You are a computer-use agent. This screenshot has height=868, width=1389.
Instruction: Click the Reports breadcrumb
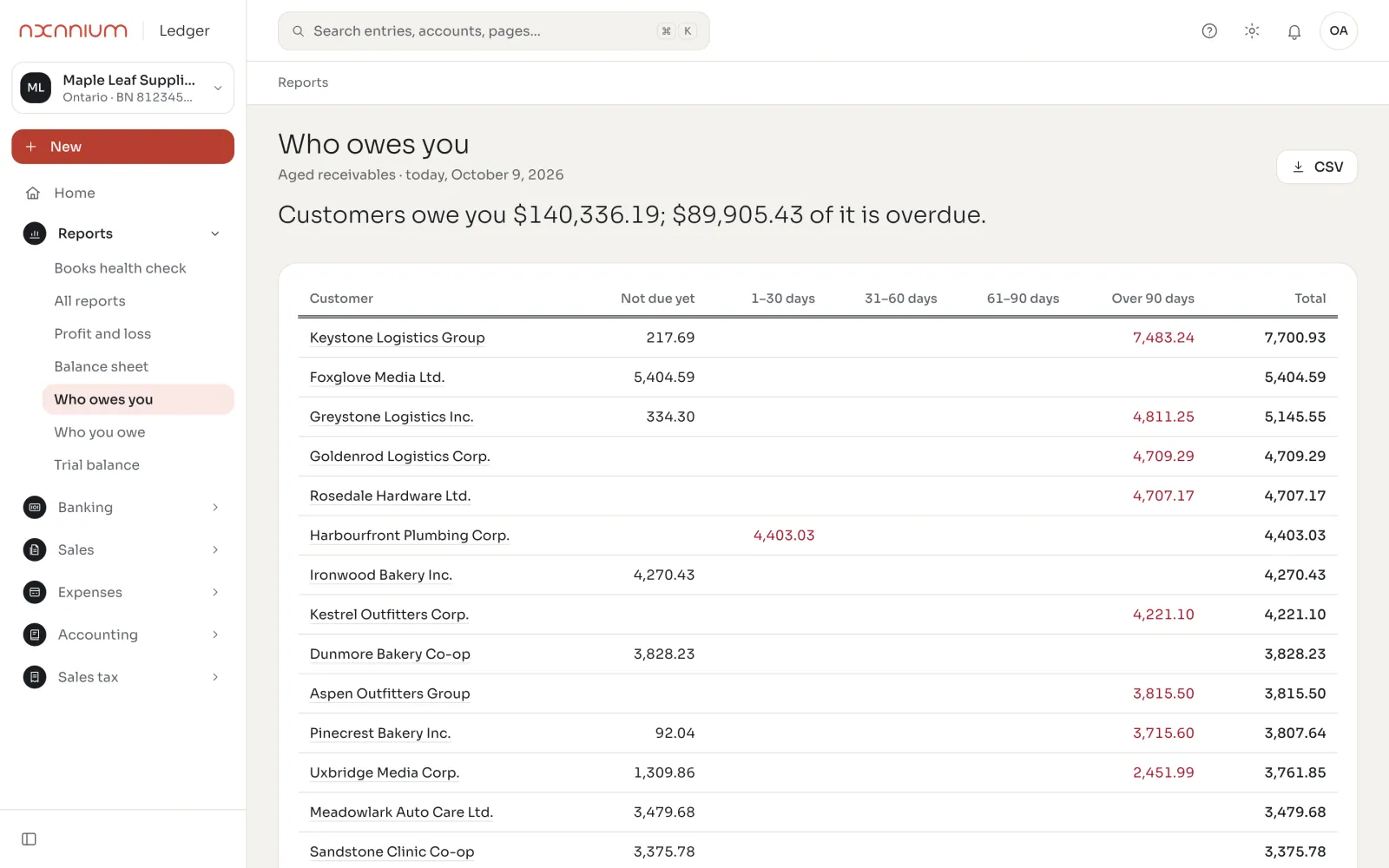point(303,82)
